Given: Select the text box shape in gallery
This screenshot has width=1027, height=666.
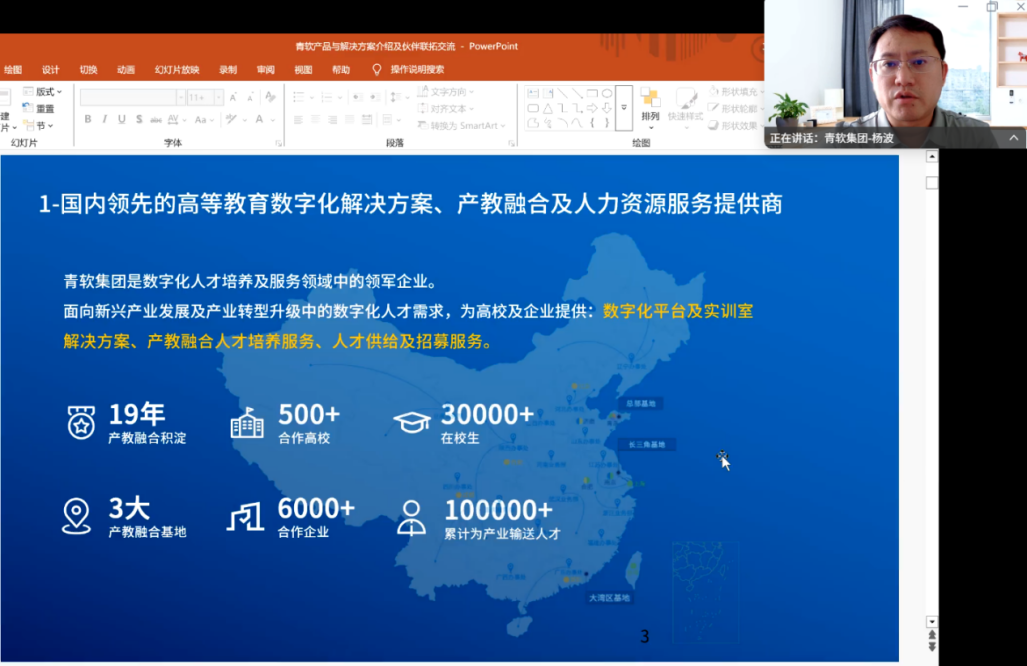Looking at the screenshot, I should [x=533, y=94].
